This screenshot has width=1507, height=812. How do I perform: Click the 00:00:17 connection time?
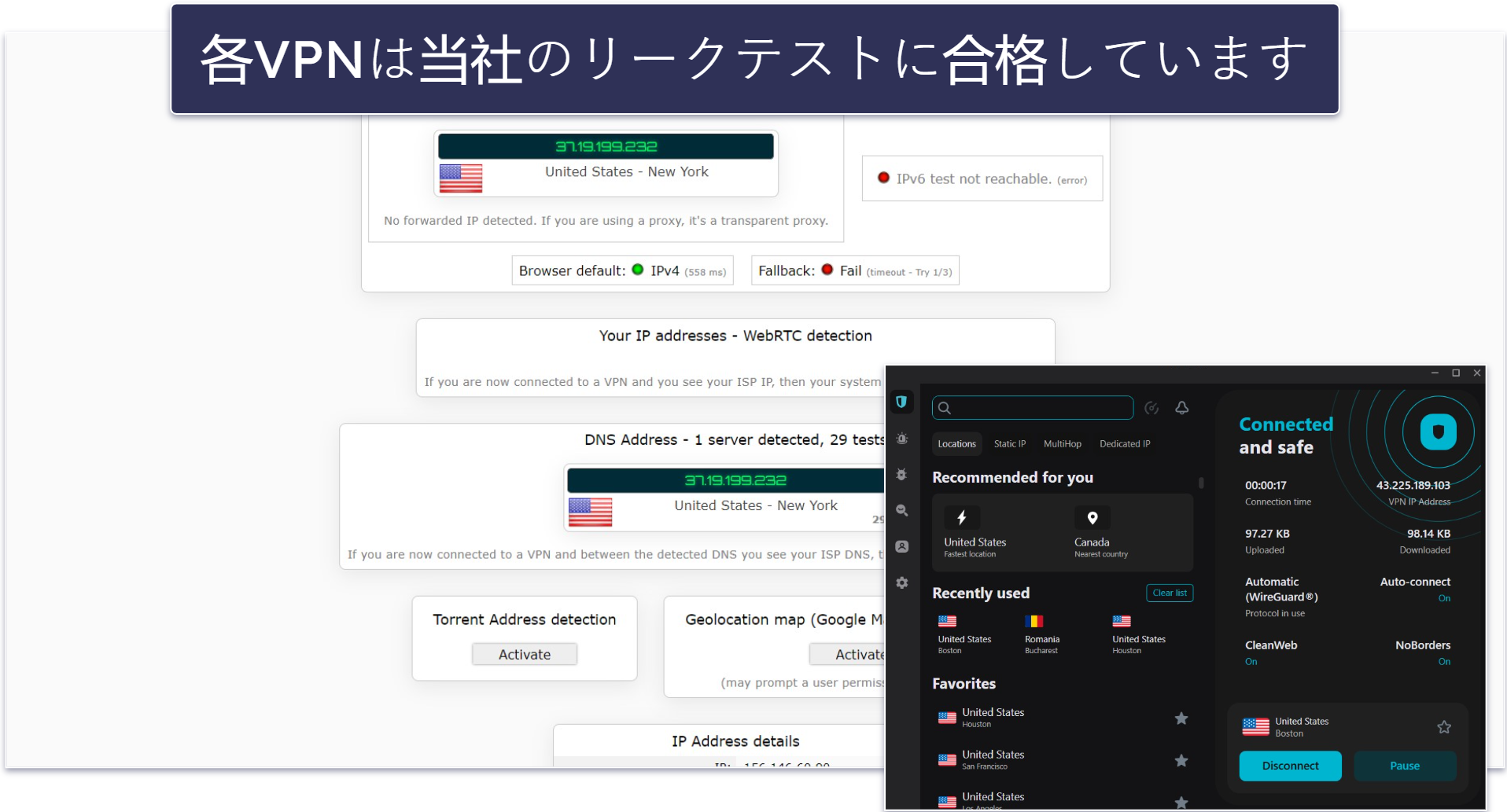[x=1266, y=485]
